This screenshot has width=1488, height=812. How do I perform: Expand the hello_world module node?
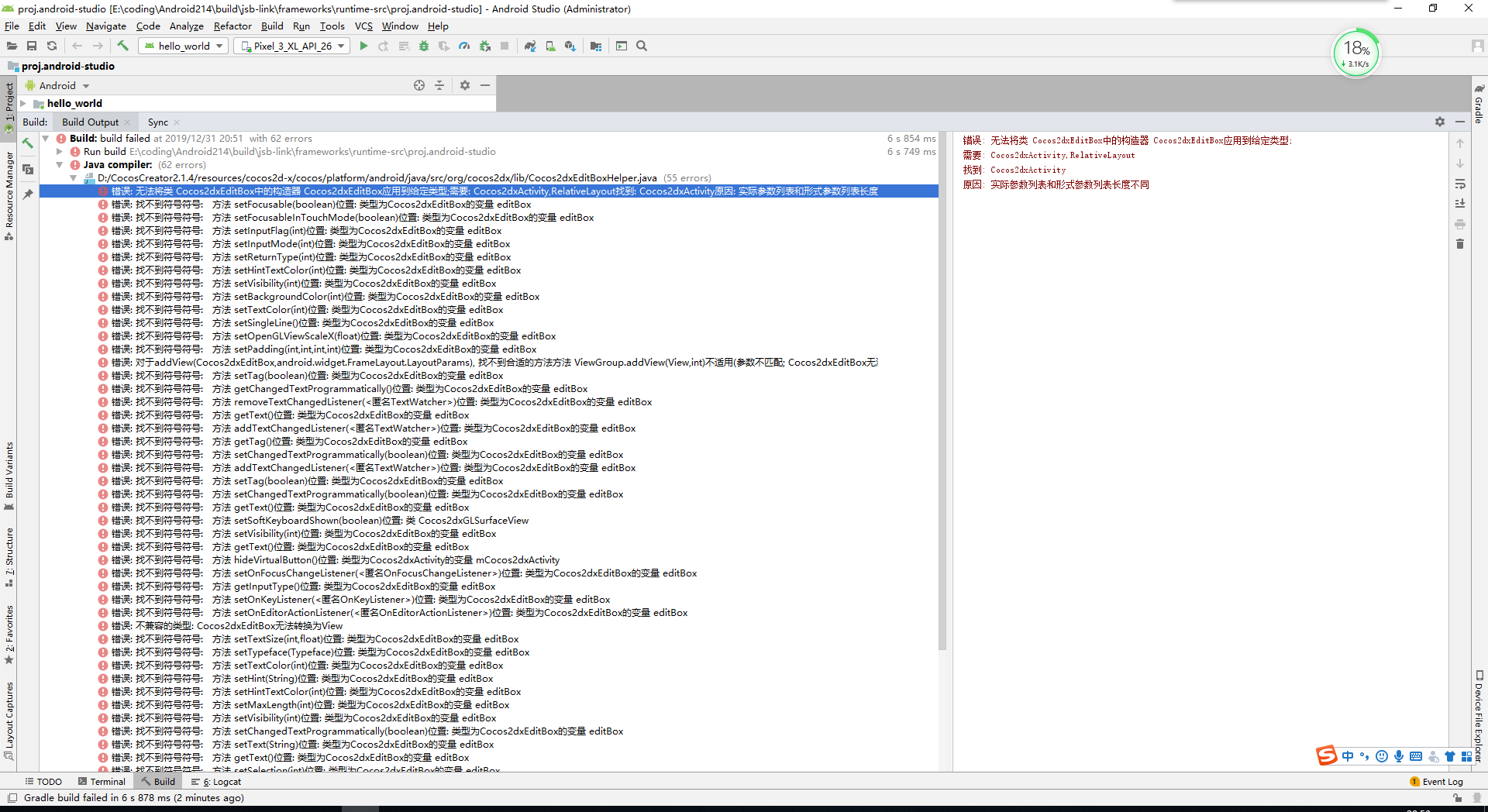point(23,104)
